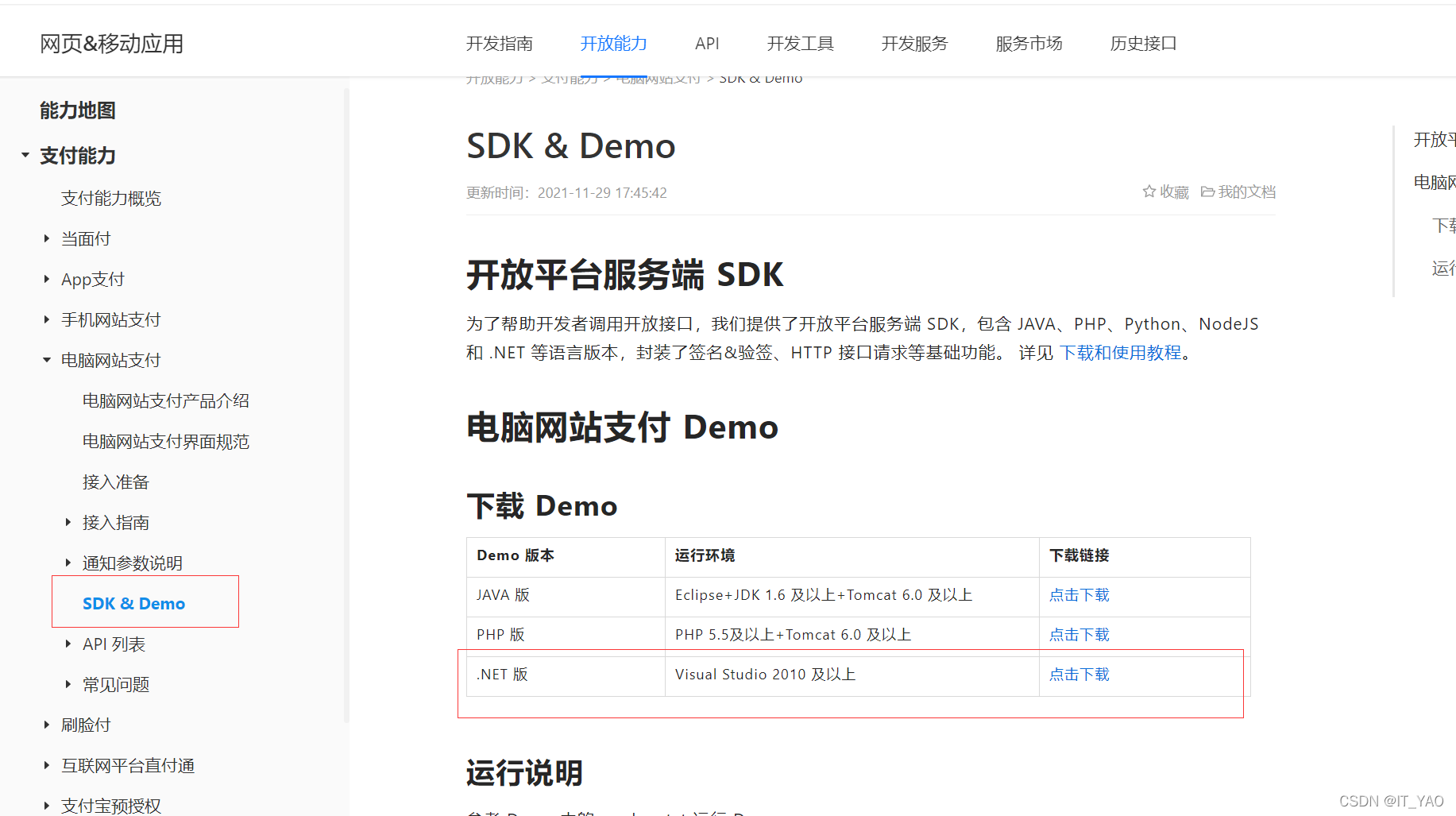Expand the 手机网站支付 tree arrow
The width and height of the screenshot is (1456, 816).
tap(47, 319)
